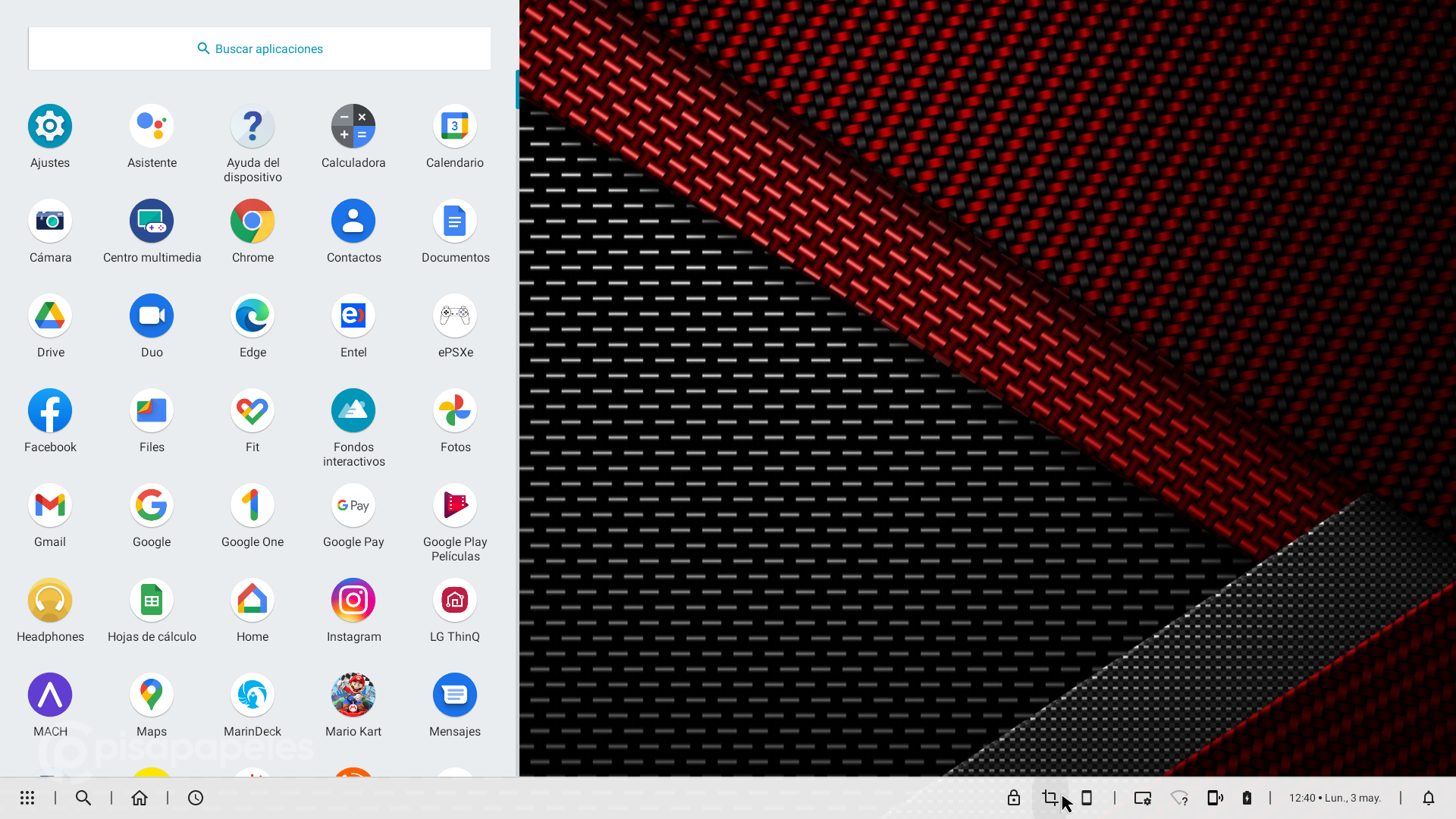Open the Instagram app
This screenshot has width=1456, height=819.
(x=353, y=601)
